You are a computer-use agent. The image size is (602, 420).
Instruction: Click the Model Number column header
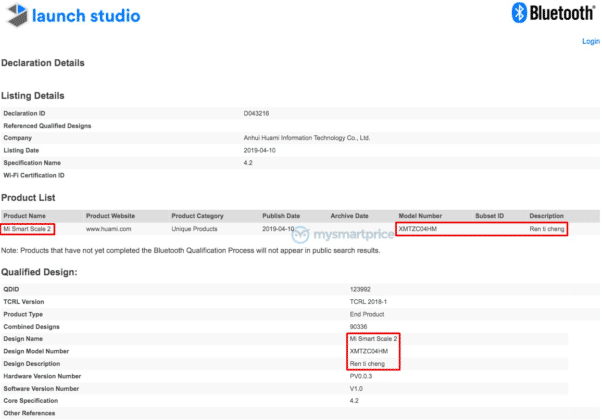pos(420,216)
